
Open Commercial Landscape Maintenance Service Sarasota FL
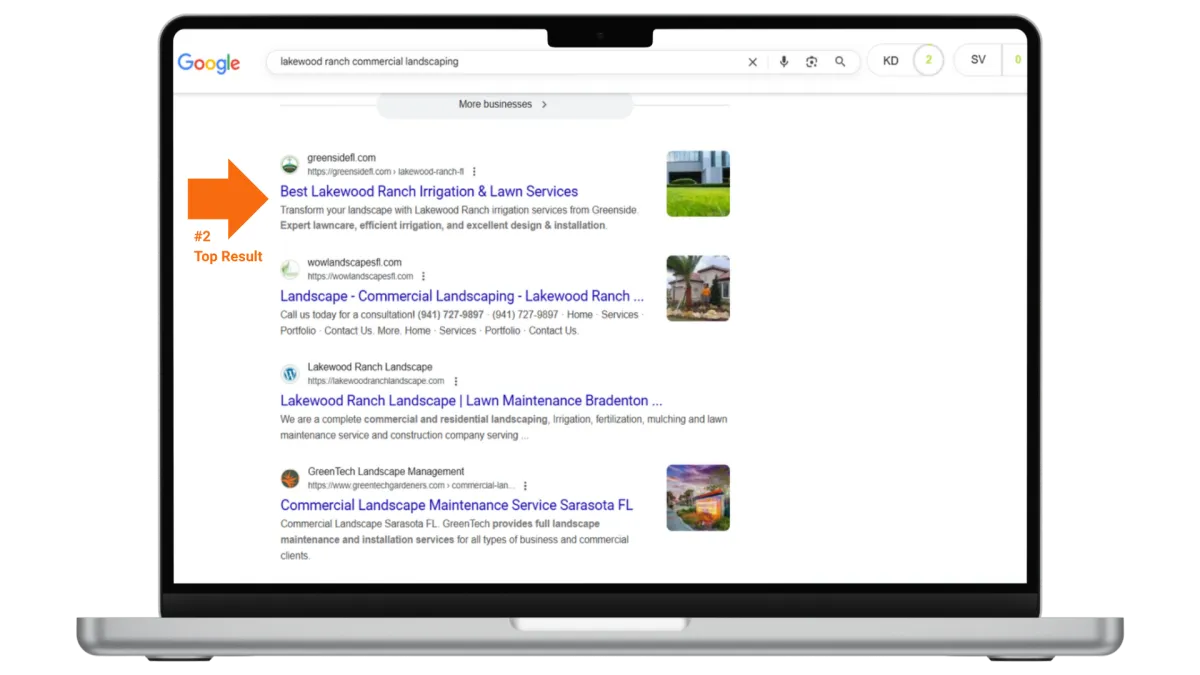[456, 505]
